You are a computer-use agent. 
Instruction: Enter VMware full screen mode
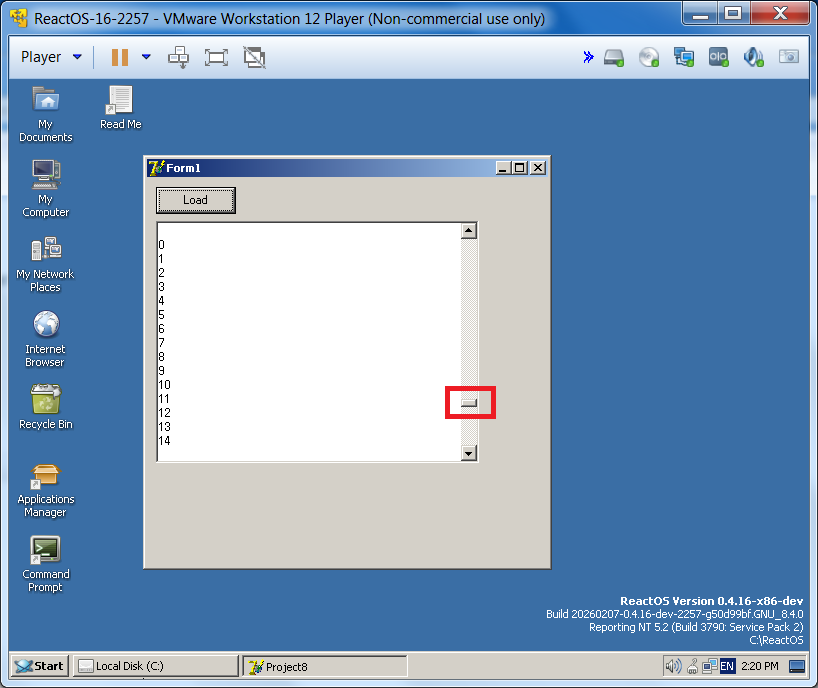(216, 57)
